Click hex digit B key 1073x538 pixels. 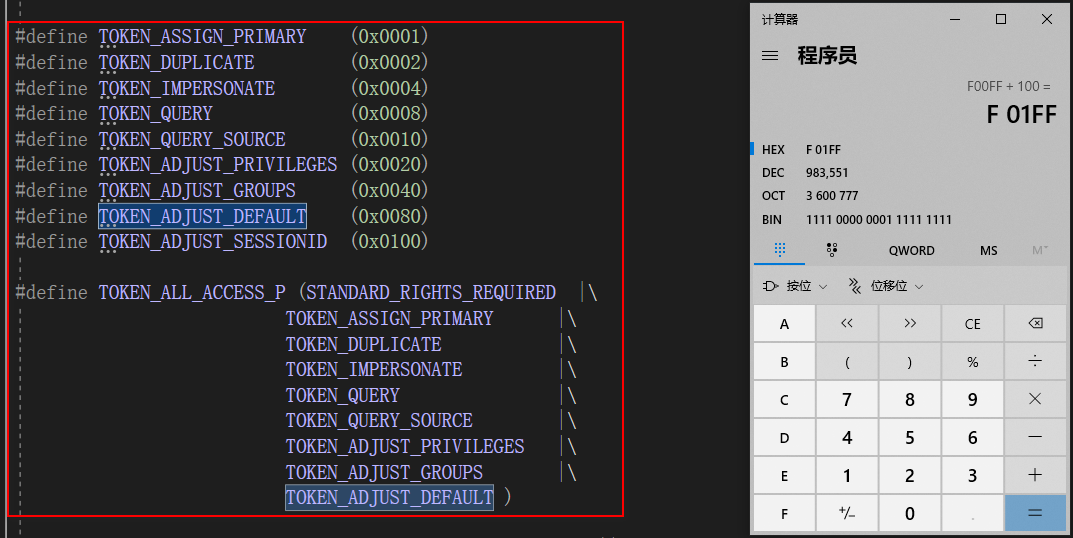pos(784,361)
